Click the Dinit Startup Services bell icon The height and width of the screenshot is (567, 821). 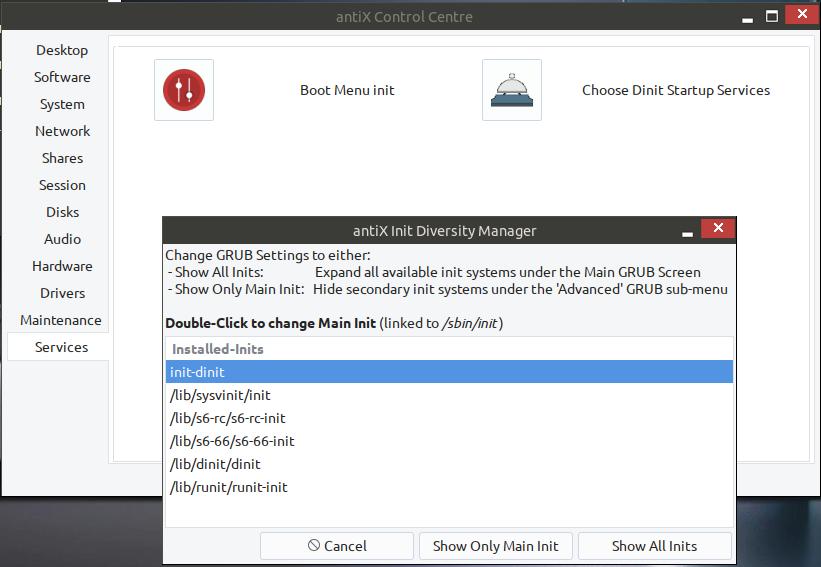coord(511,90)
